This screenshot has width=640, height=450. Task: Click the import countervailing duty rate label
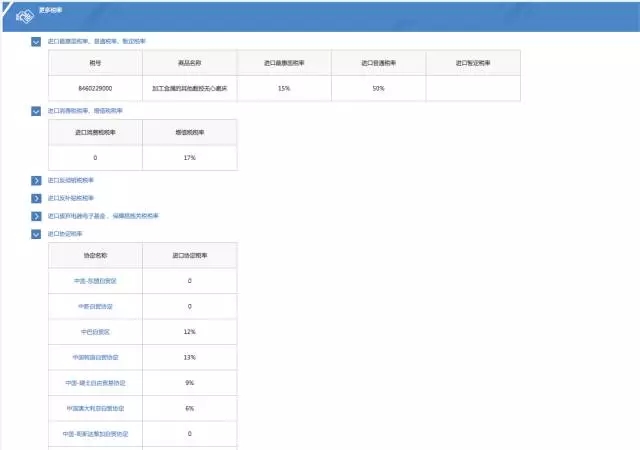click(x=71, y=198)
